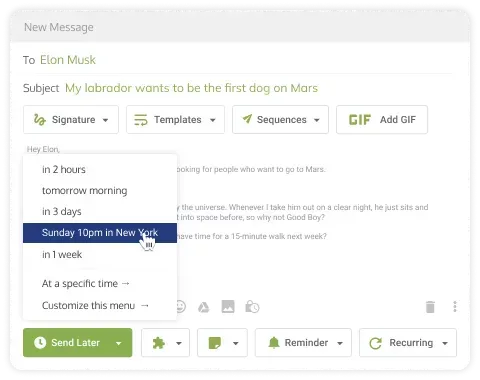Screen dimensions: 480x380
Task: Click the emoji smiley icon
Action: [180, 307]
